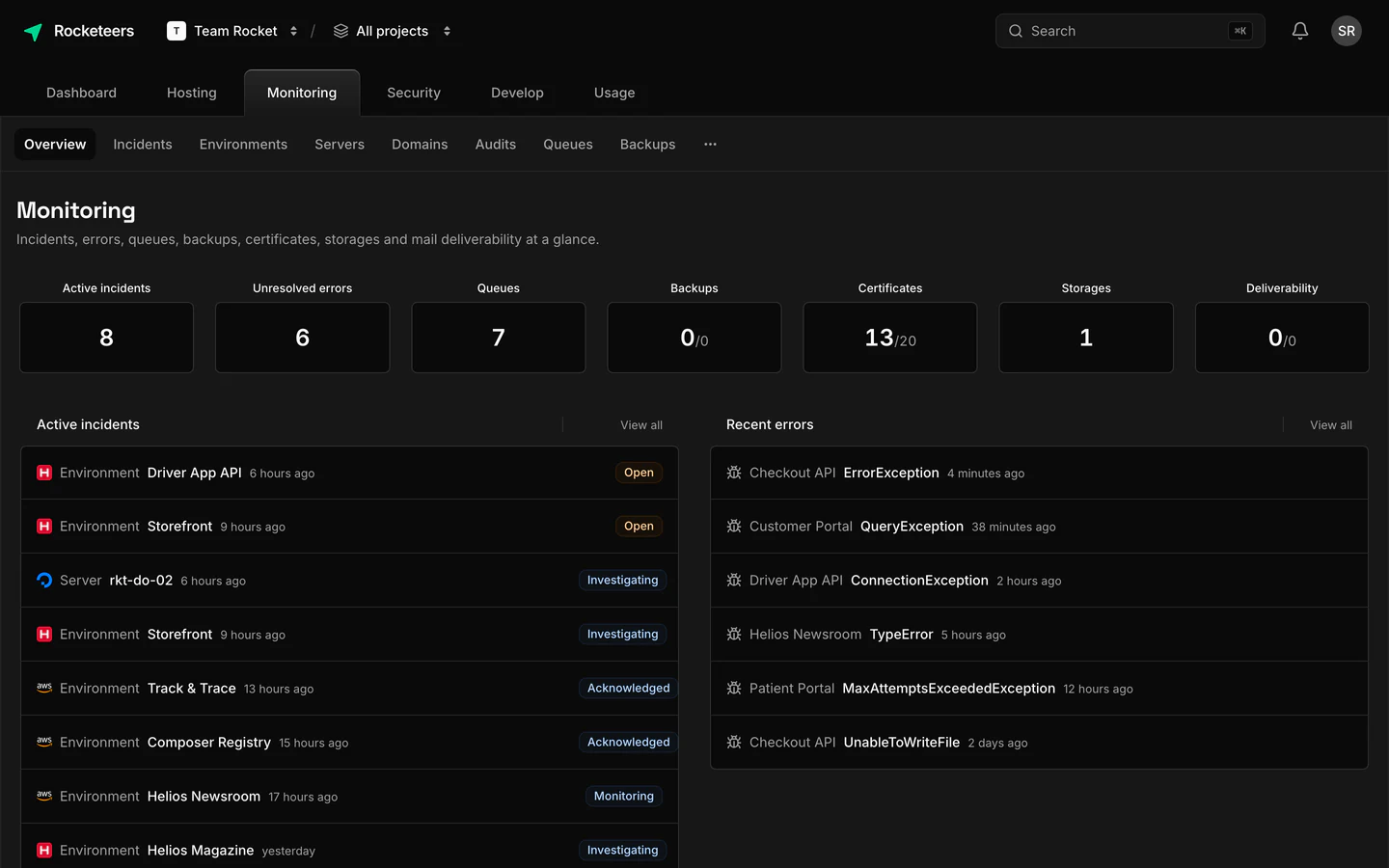Switch to the Hosting tab
The height and width of the screenshot is (868, 1389).
(x=192, y=93)
